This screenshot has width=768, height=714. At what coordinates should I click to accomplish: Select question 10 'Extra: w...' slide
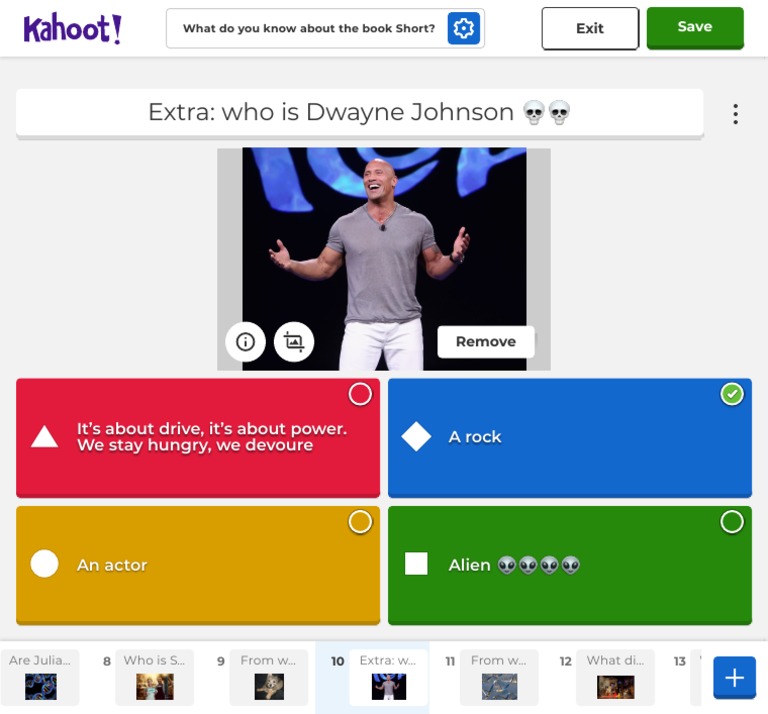[388, 678]
